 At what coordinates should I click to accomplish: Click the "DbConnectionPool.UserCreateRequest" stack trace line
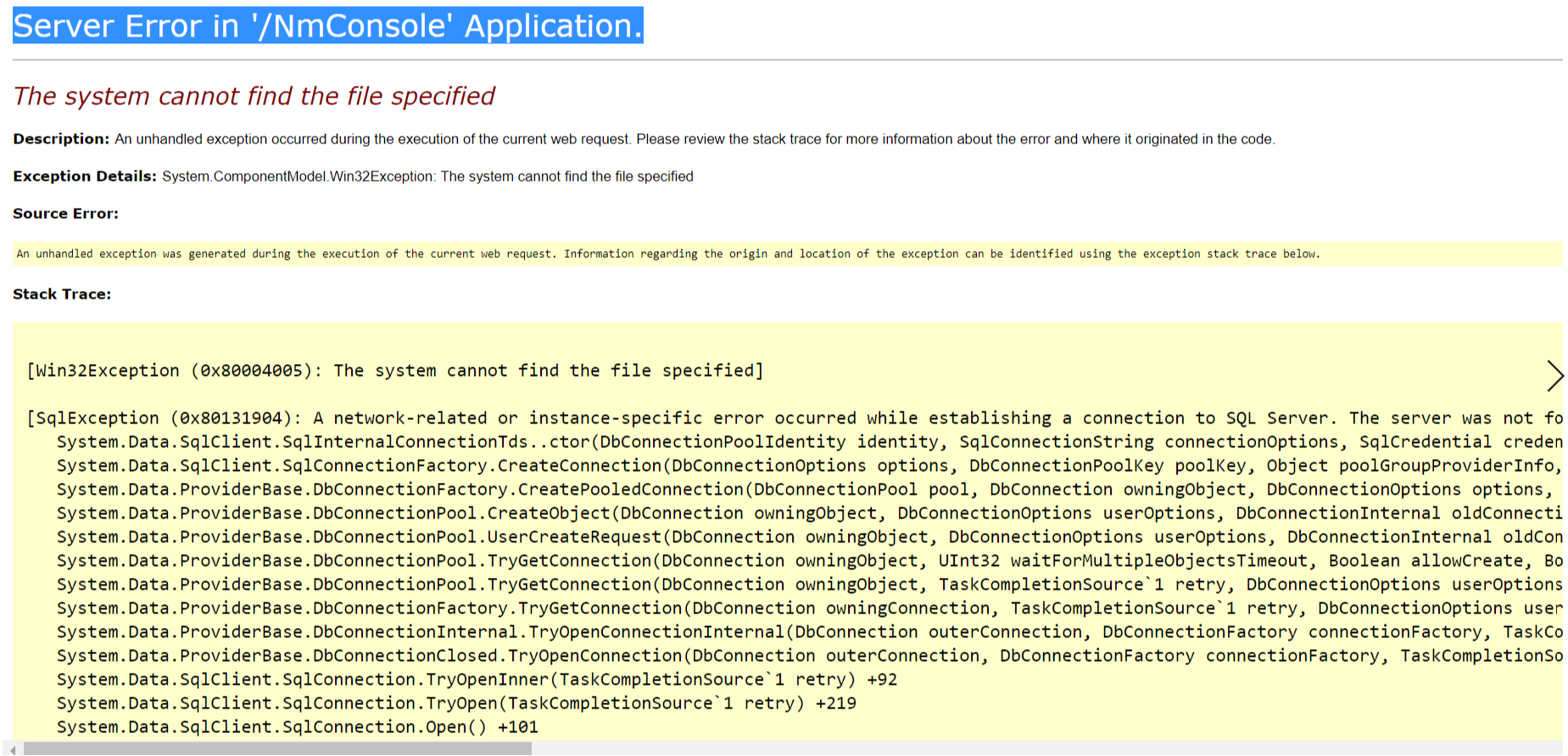click(810, 537)
